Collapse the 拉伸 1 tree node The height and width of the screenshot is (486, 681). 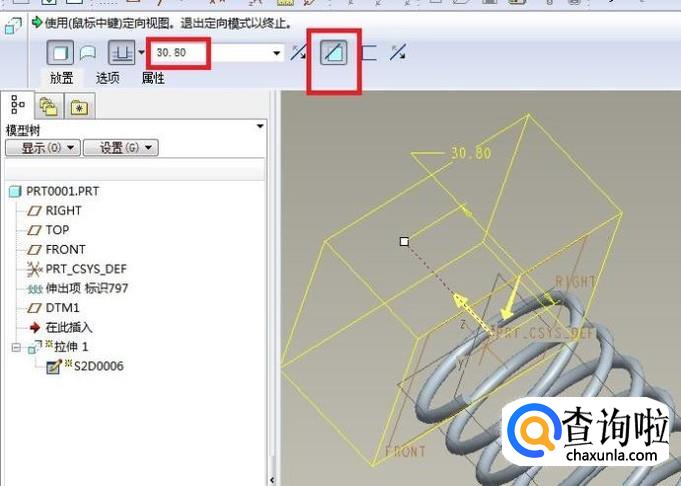(x=16, y=347)
